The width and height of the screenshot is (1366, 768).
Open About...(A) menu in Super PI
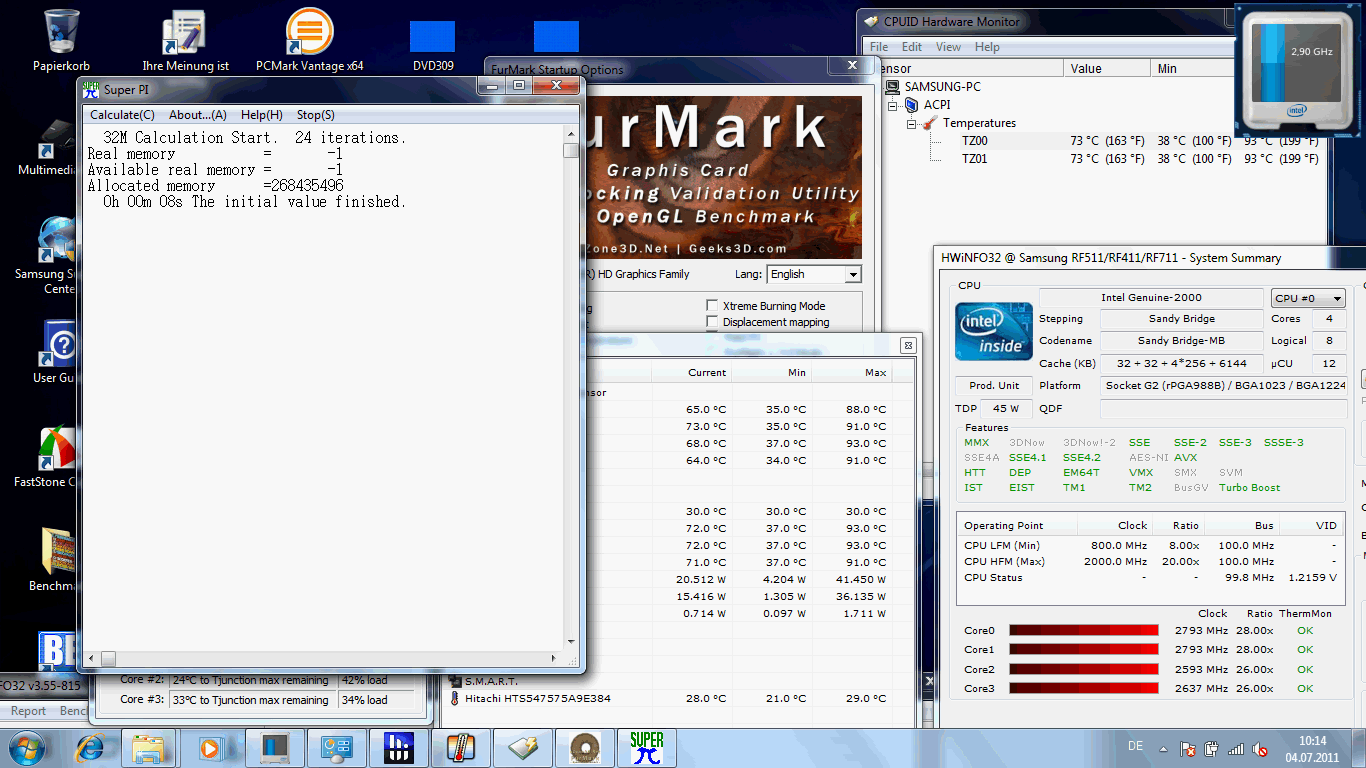click(198, 115)
